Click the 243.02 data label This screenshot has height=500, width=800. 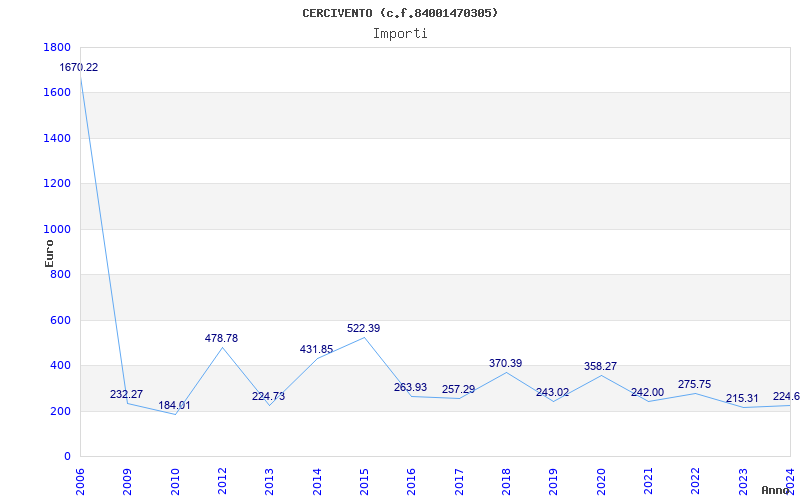pos(553,392)
